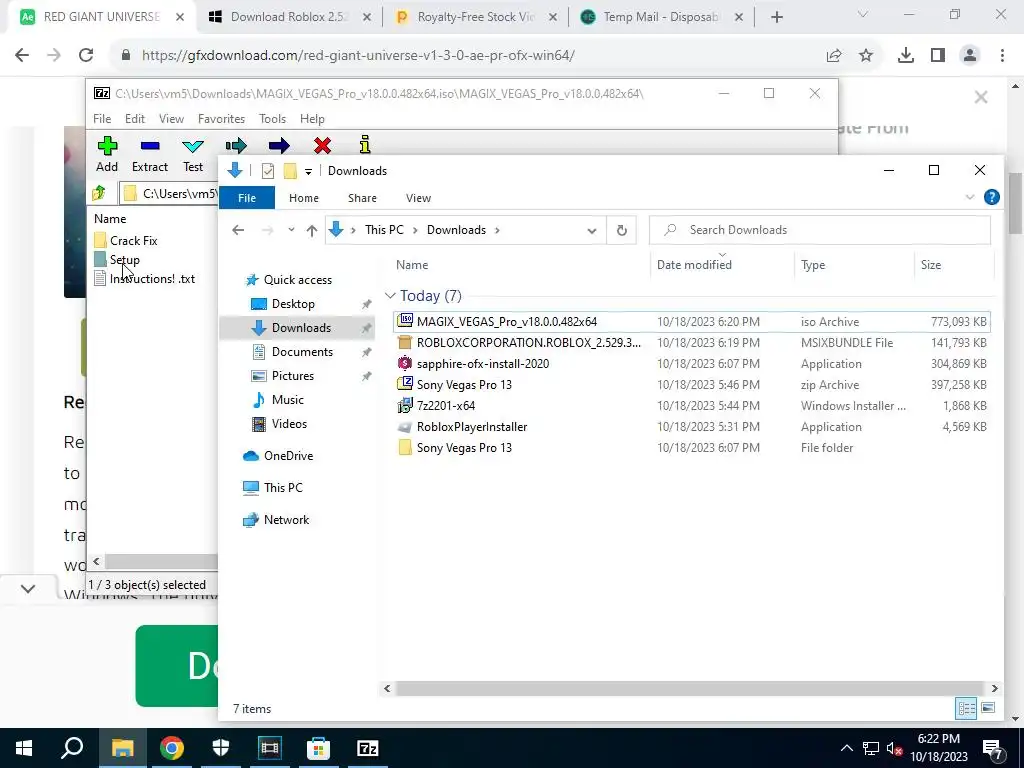Select Crack Fix folder in 7-Zip
The width and height of the screenshot is (1024, 768).
(126, 240)
